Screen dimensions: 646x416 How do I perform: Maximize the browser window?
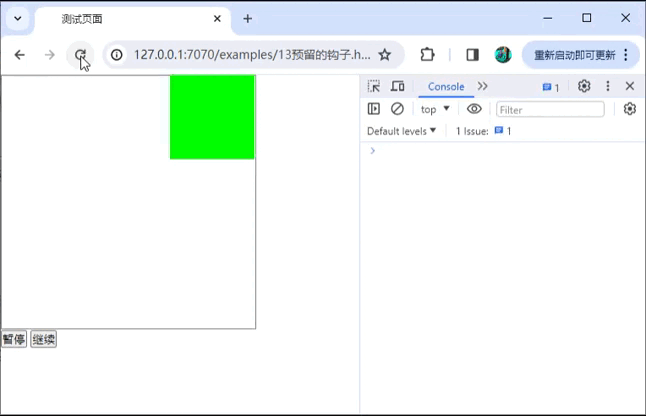click(x=587, y=18)
